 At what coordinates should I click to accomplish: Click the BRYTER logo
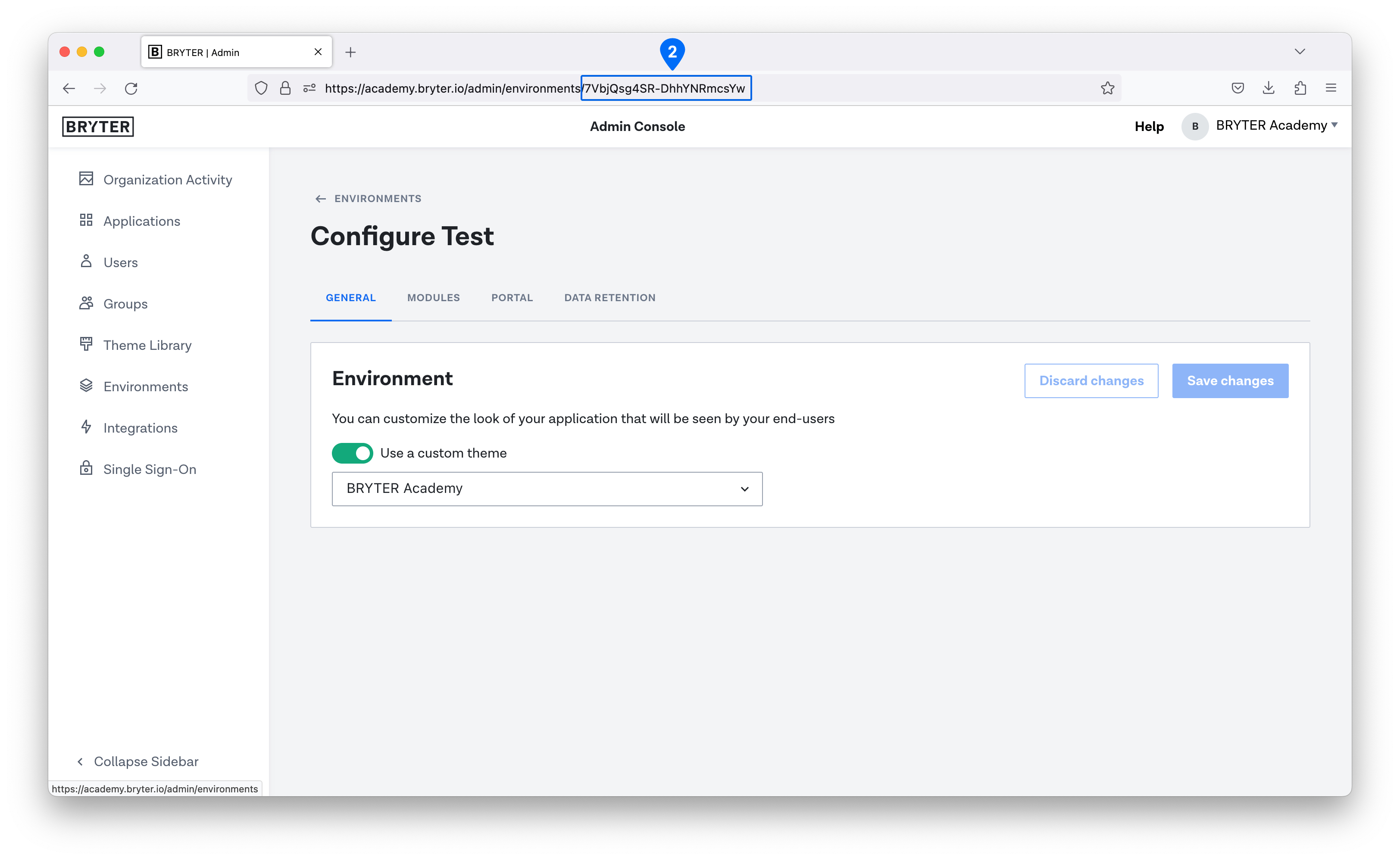[98, 126]
